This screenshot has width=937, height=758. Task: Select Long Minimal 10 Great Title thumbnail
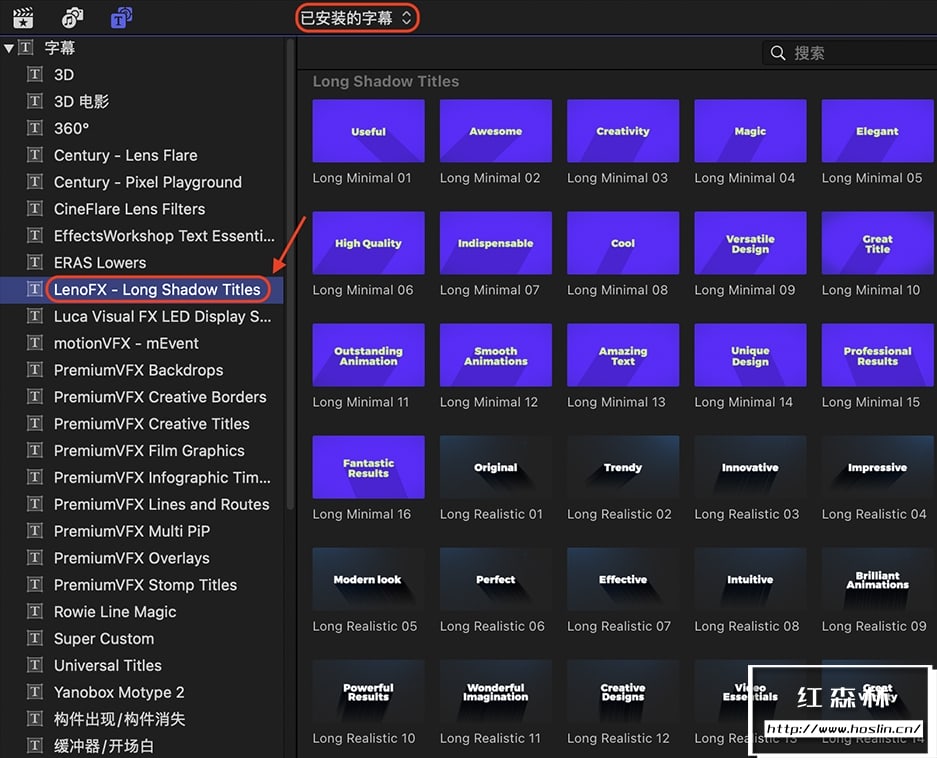pos(877,243)
